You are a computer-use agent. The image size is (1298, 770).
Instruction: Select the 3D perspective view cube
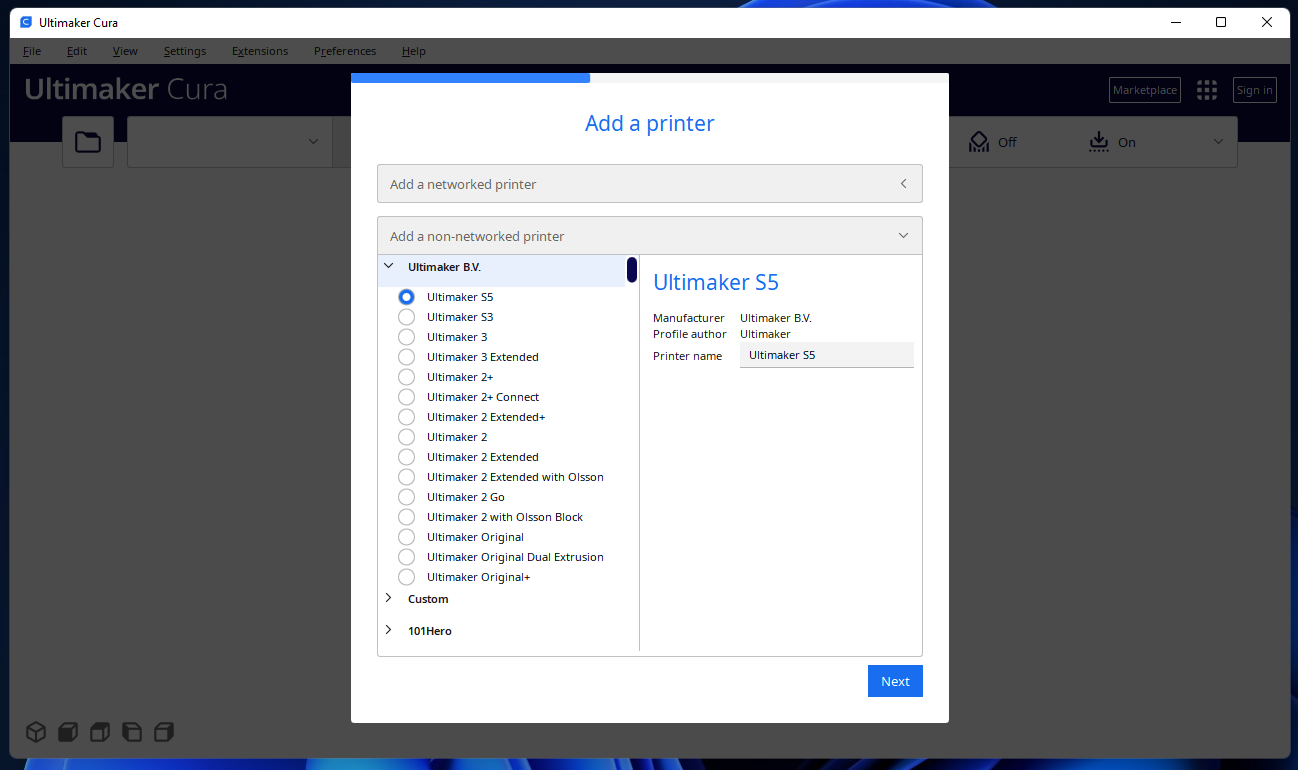36,732
